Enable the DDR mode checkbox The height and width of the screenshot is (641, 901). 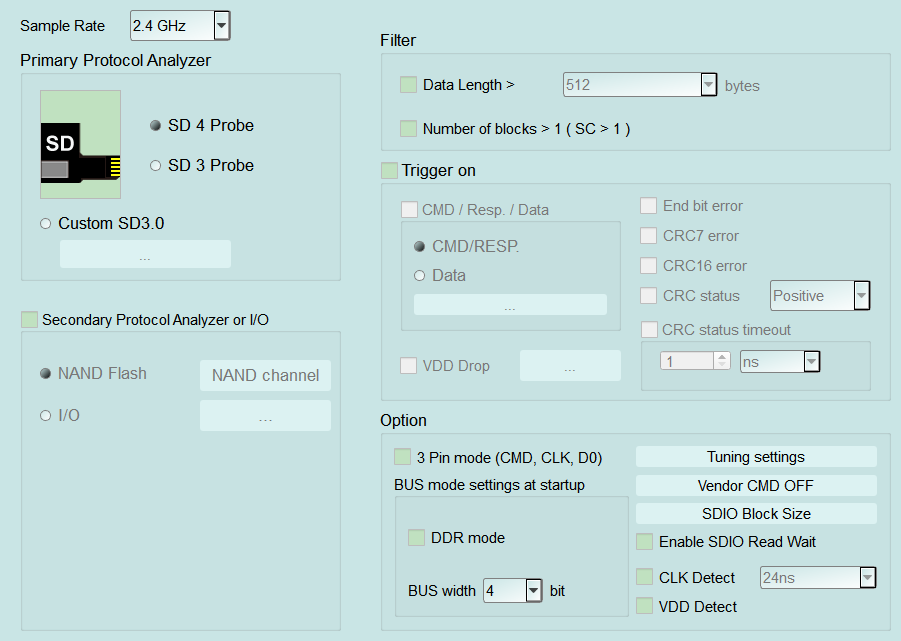click(x=417, y=538)
